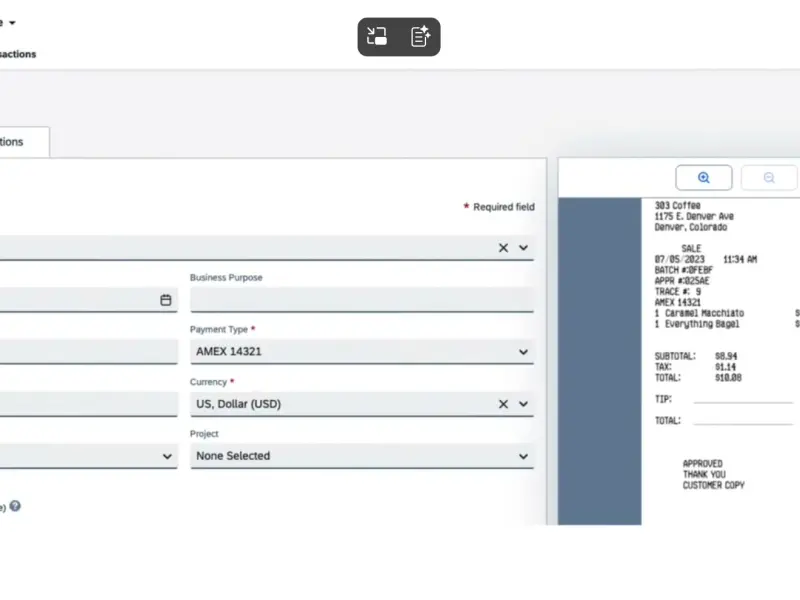Click the AI document sparkle icon
Screen dimensions: 800x600
[421, 37]
